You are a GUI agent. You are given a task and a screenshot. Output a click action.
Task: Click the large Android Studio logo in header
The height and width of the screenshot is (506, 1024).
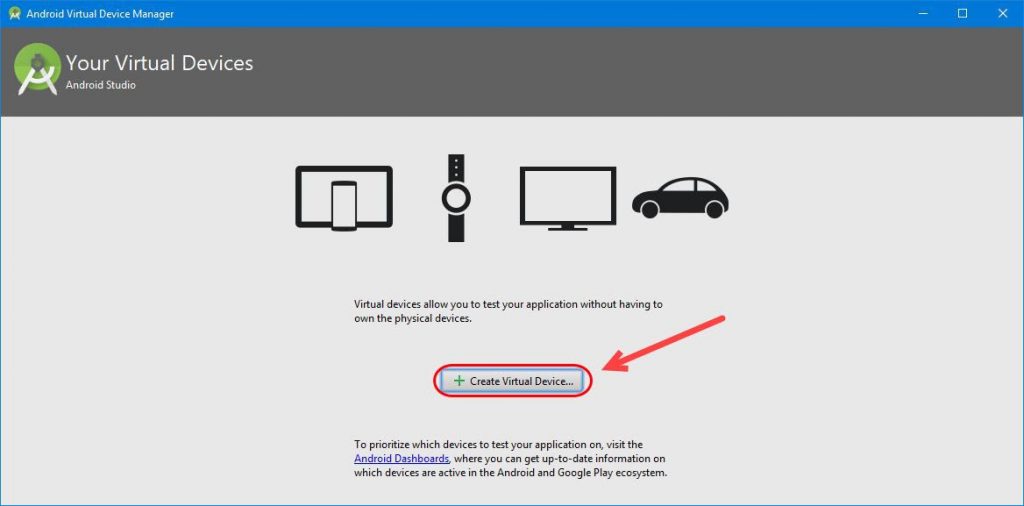[38, 69]
